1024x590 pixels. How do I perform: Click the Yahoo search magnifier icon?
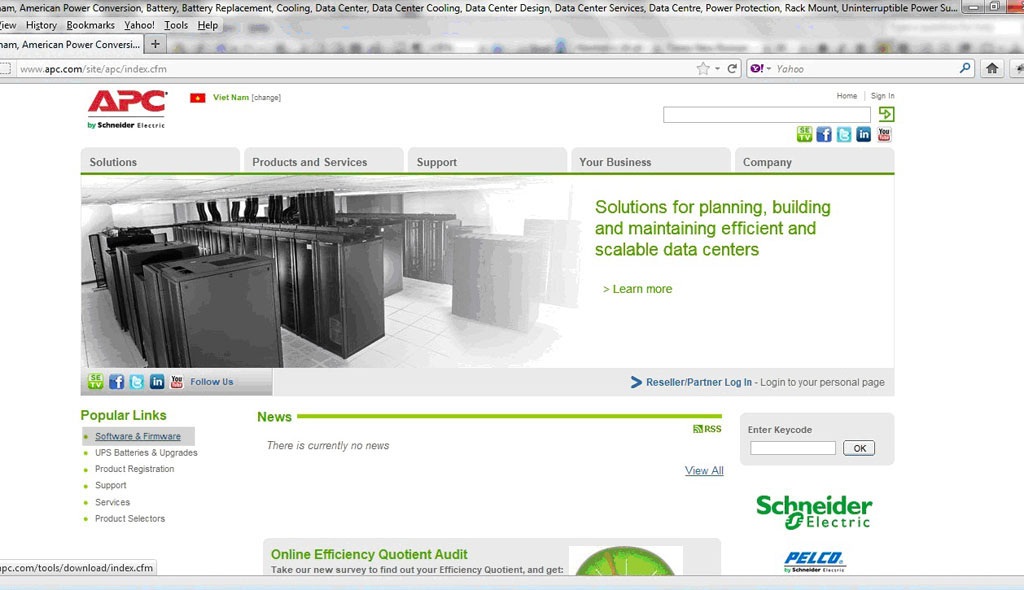pyautogui.click(x=965, y=68)
